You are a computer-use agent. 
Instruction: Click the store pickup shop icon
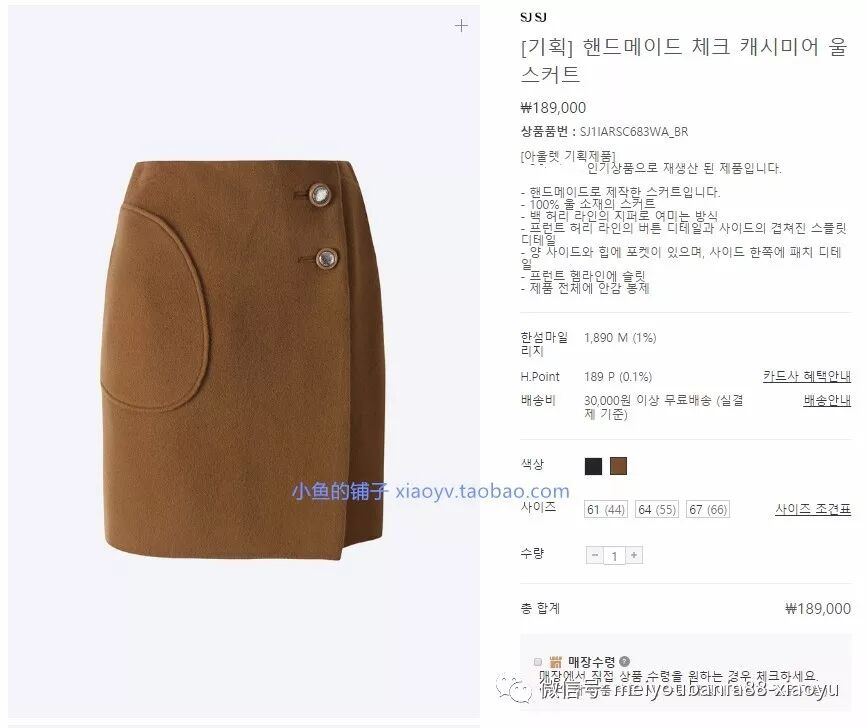click(556, 661)
